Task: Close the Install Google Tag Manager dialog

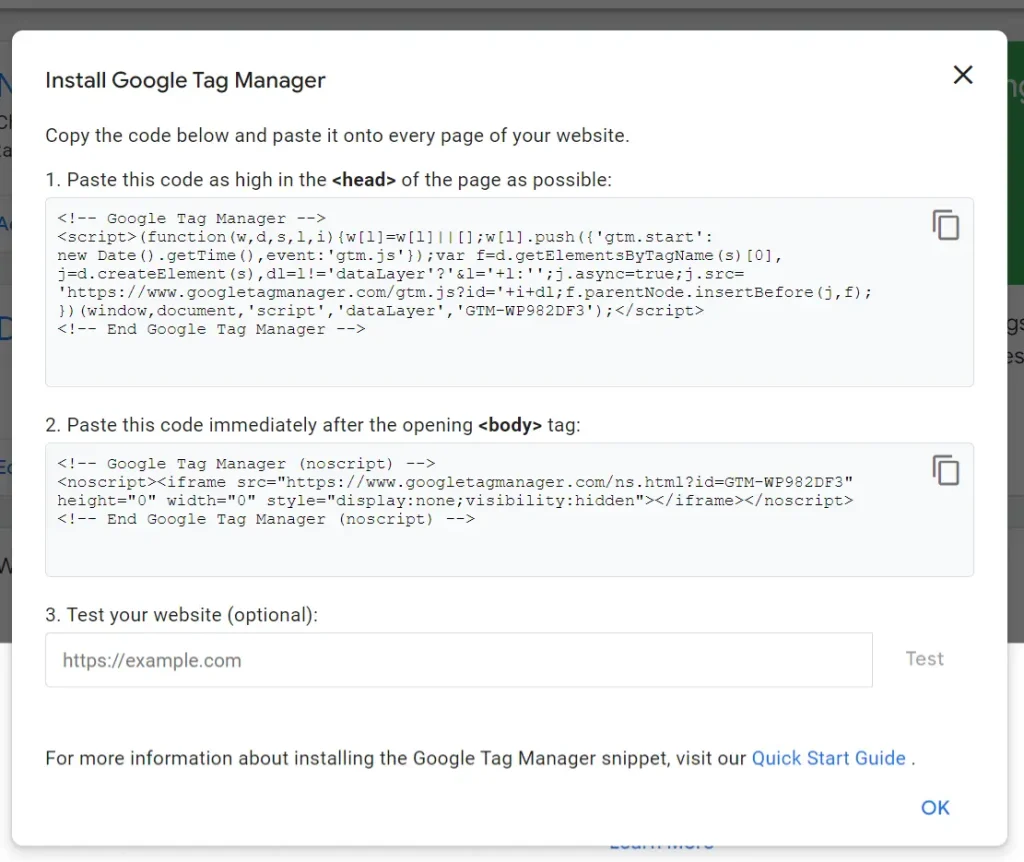Action: pos(962,75)
